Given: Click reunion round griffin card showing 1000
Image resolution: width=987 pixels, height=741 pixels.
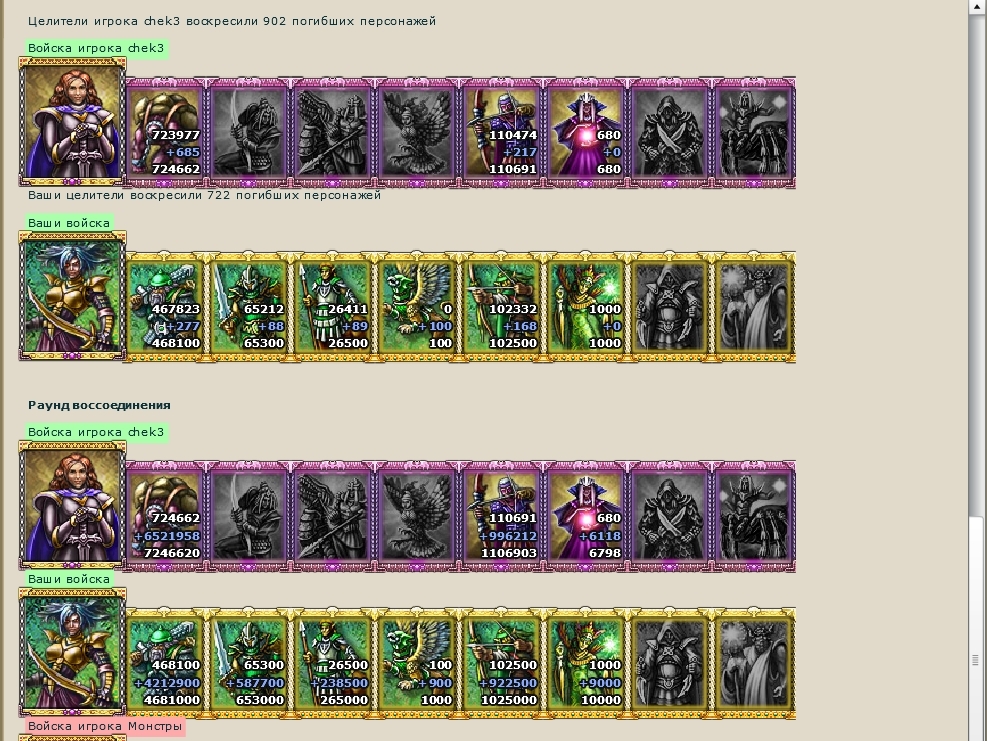Looking at the screenshot, I should (x=417, y=663).
